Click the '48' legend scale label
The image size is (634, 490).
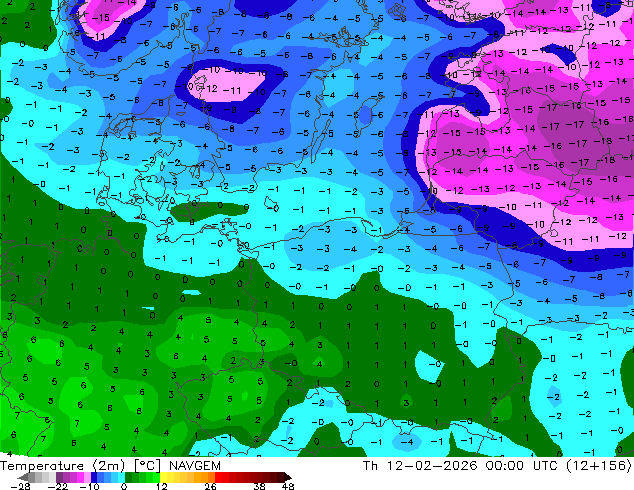(x=288, y=486)
